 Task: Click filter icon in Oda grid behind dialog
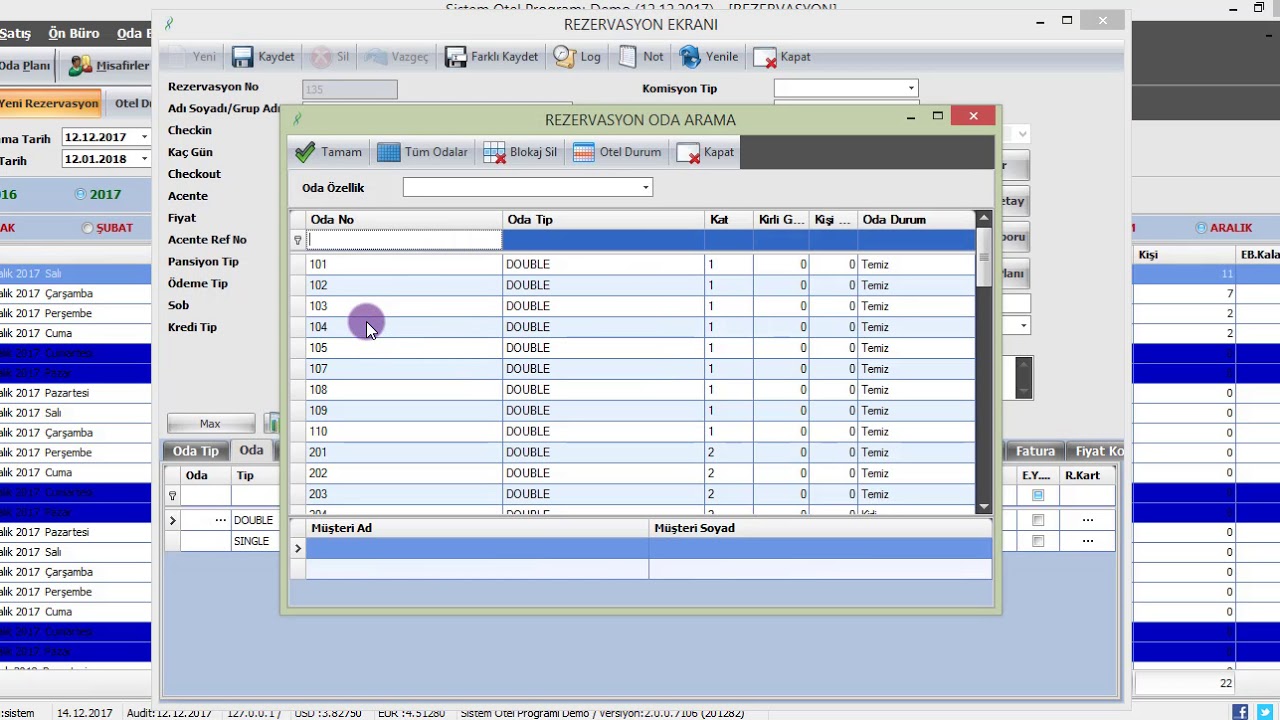pos(173,496)
